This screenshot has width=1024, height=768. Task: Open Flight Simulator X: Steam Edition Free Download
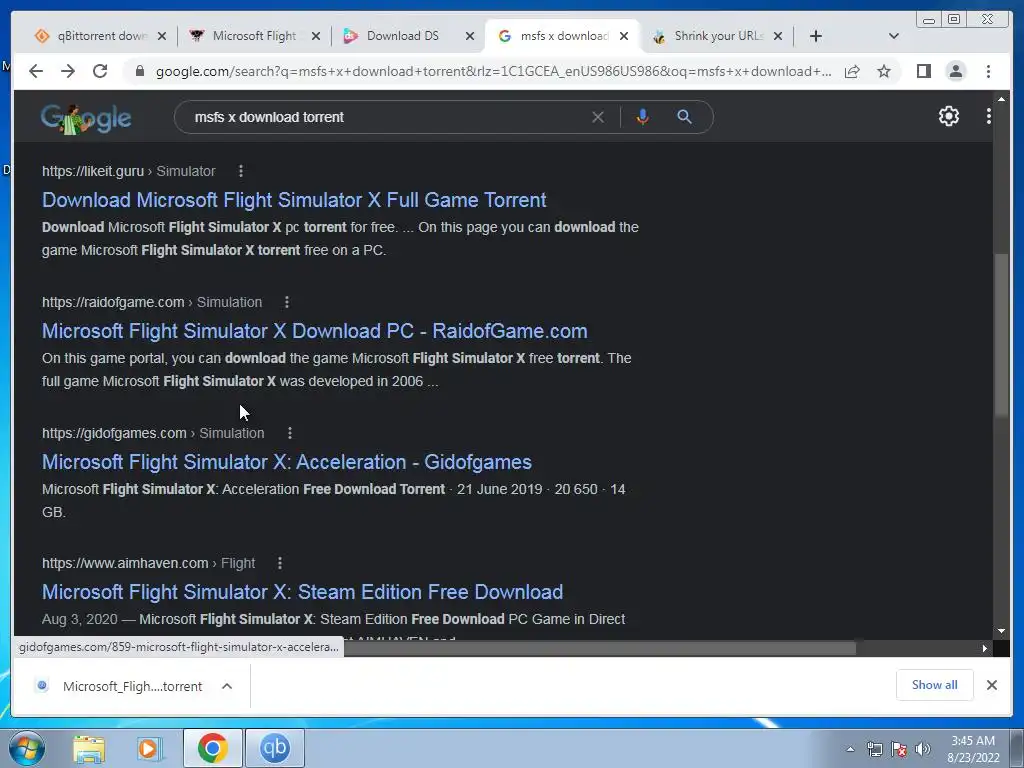(302, 592)
